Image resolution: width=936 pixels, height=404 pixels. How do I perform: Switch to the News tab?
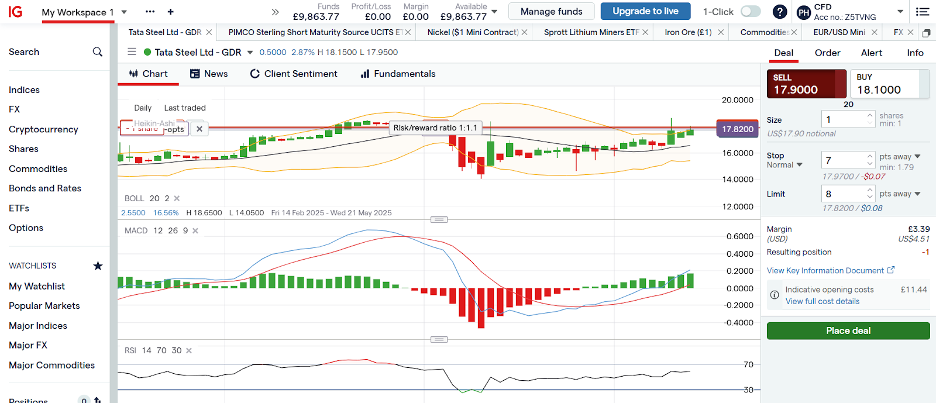(208, 74)
